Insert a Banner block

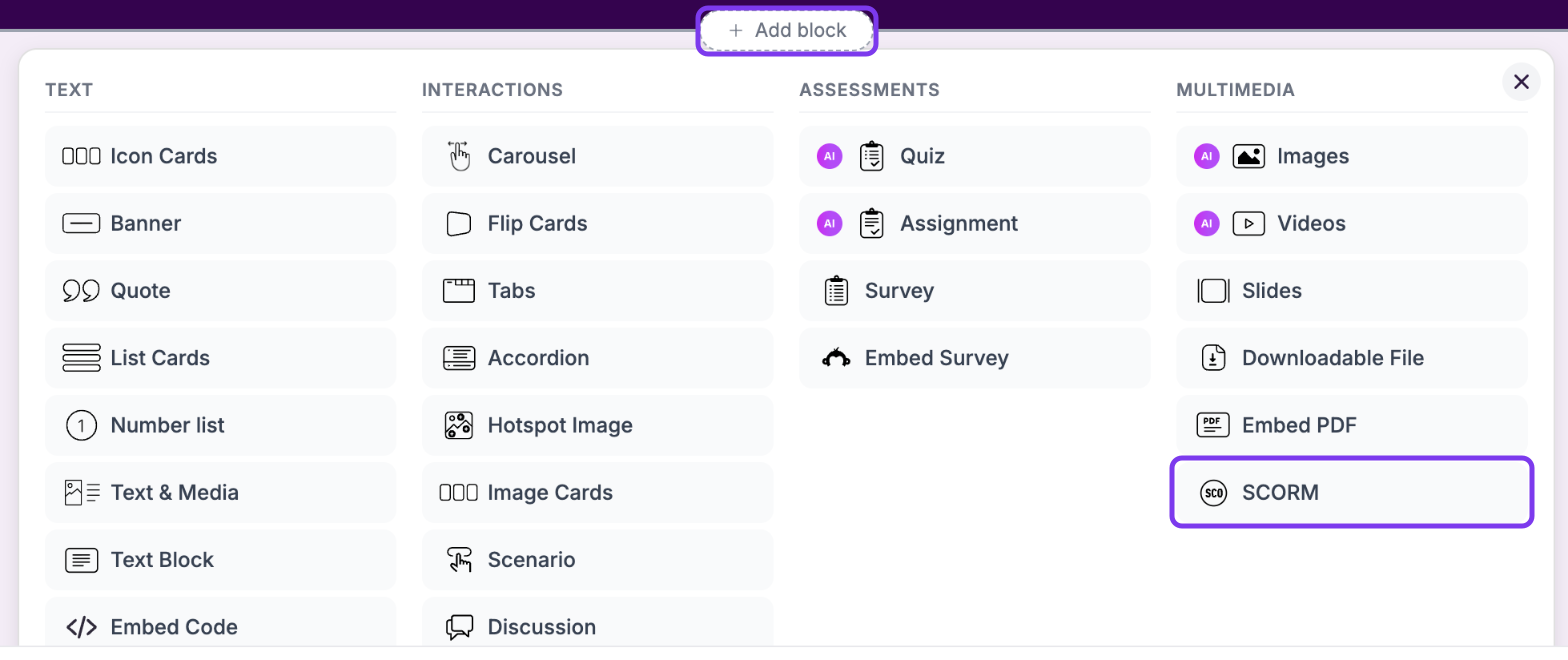point(220,223)
